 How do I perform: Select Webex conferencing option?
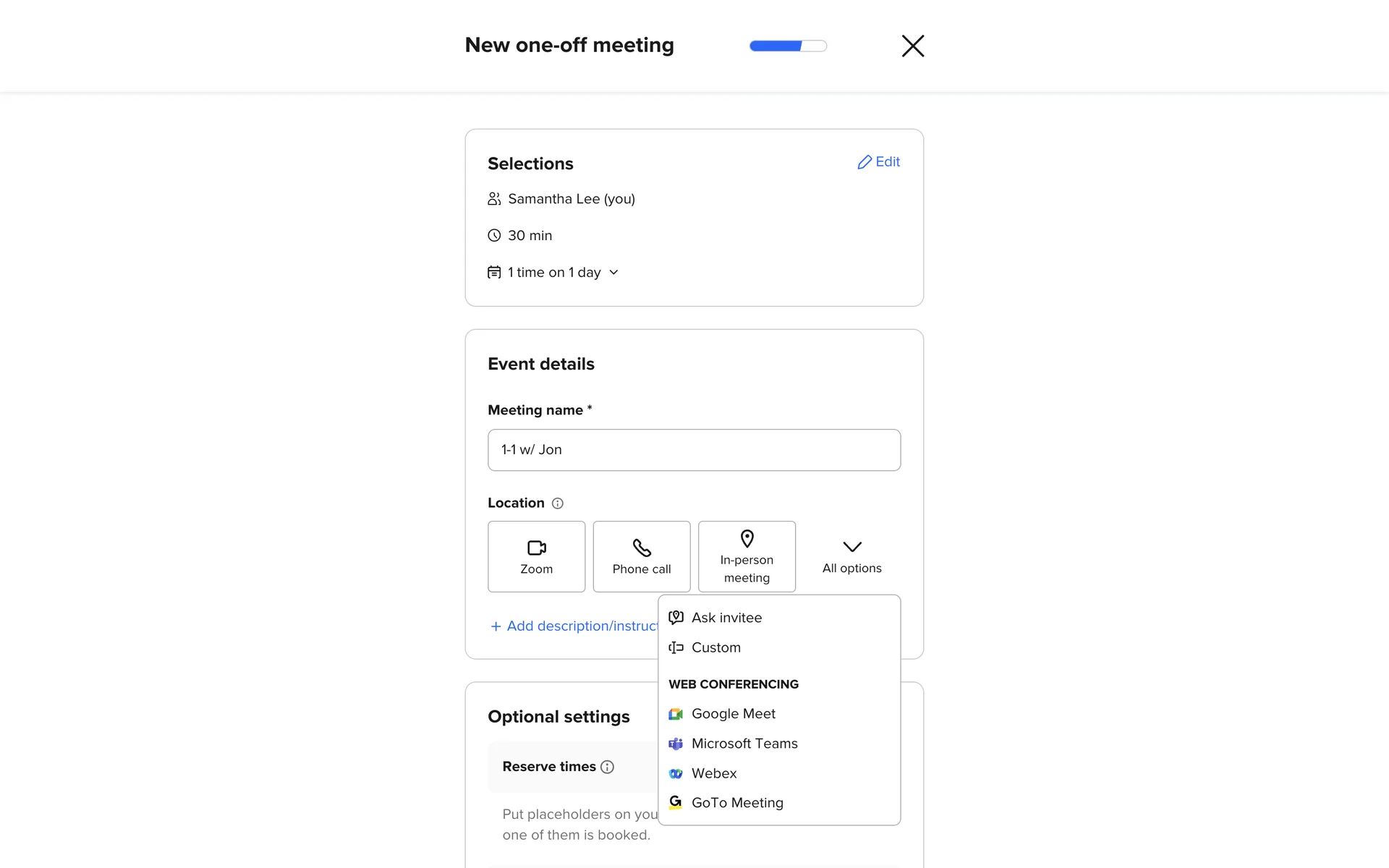(x=713, y=773)
